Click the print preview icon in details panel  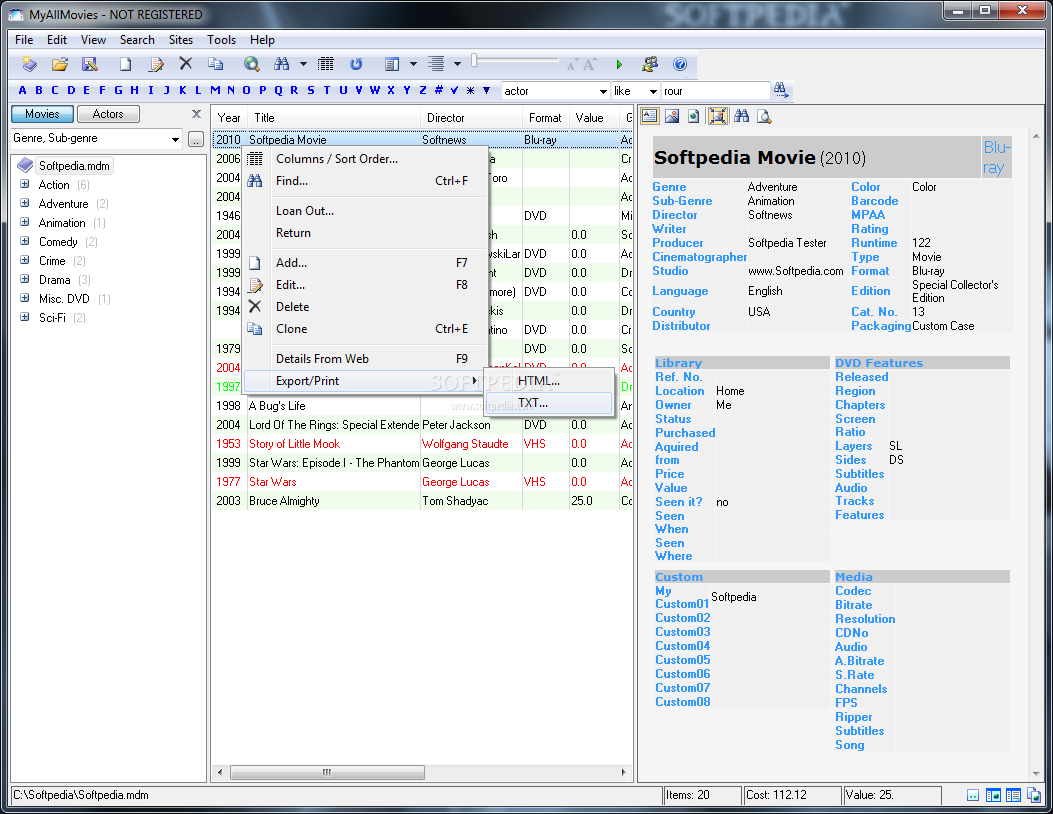pyautogui.click(x=764, y=116)
